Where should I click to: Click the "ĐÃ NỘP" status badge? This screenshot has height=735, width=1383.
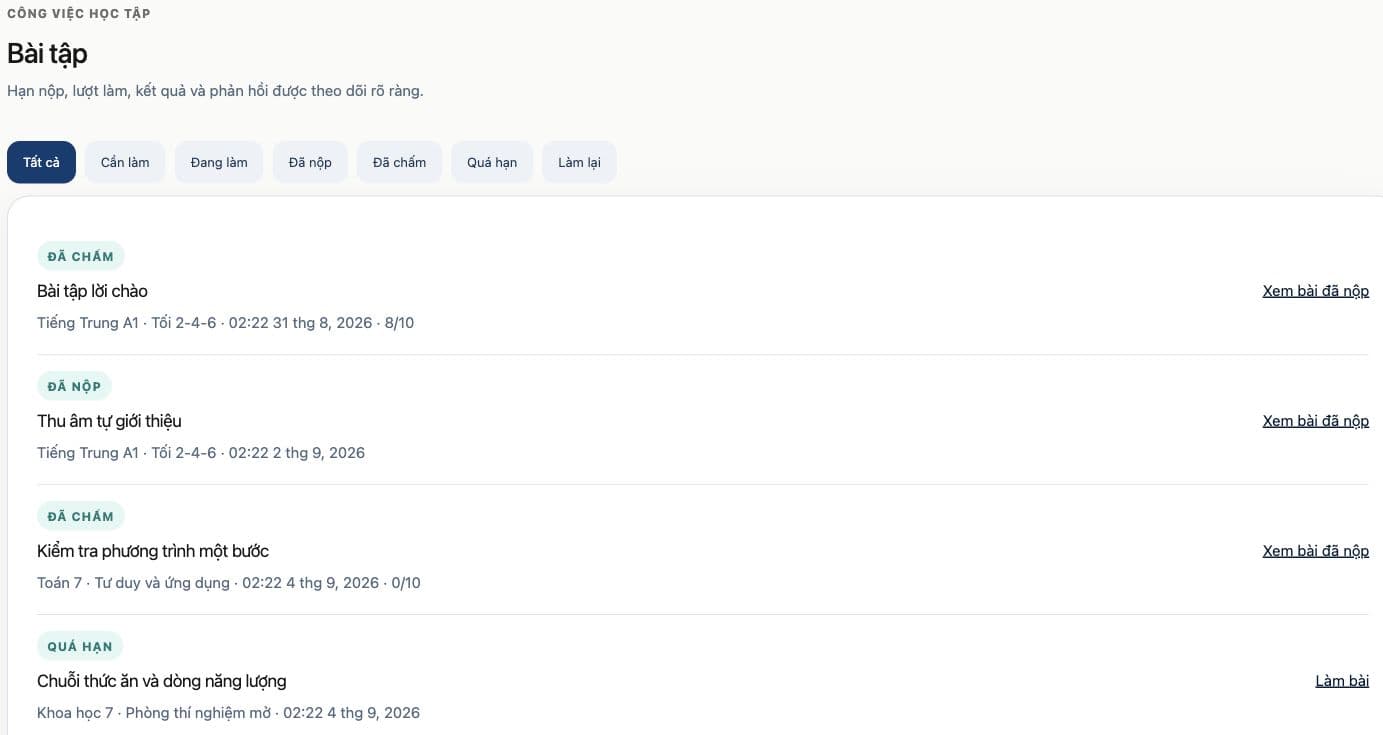[x=74, y=386]
